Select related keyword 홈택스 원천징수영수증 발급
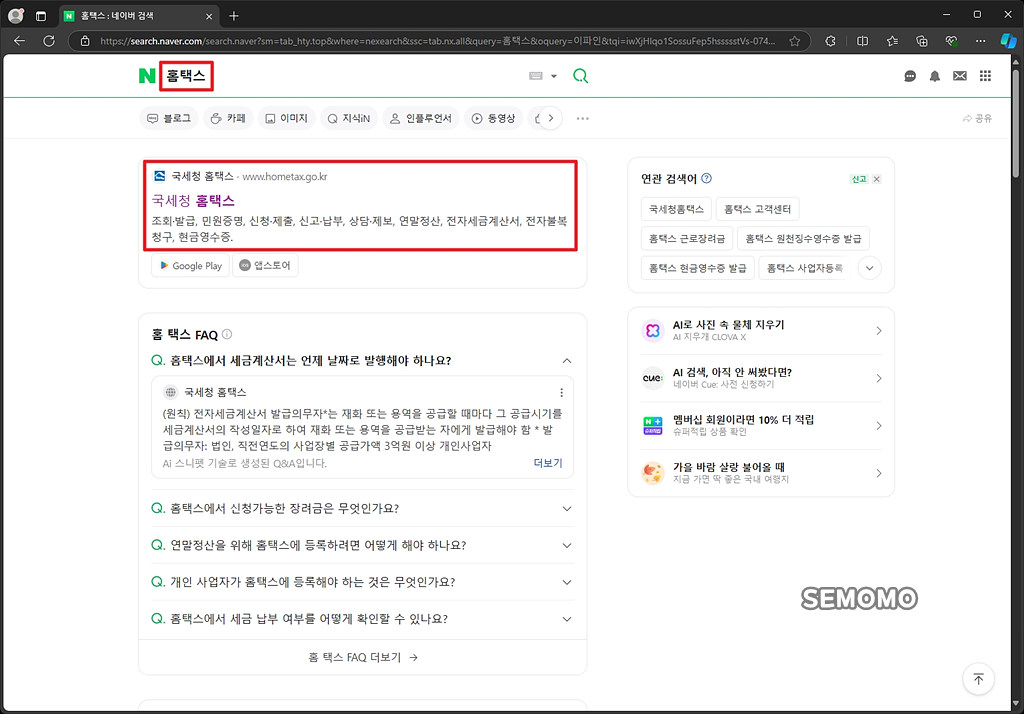The image size is (1024, 714). point(803,238)
